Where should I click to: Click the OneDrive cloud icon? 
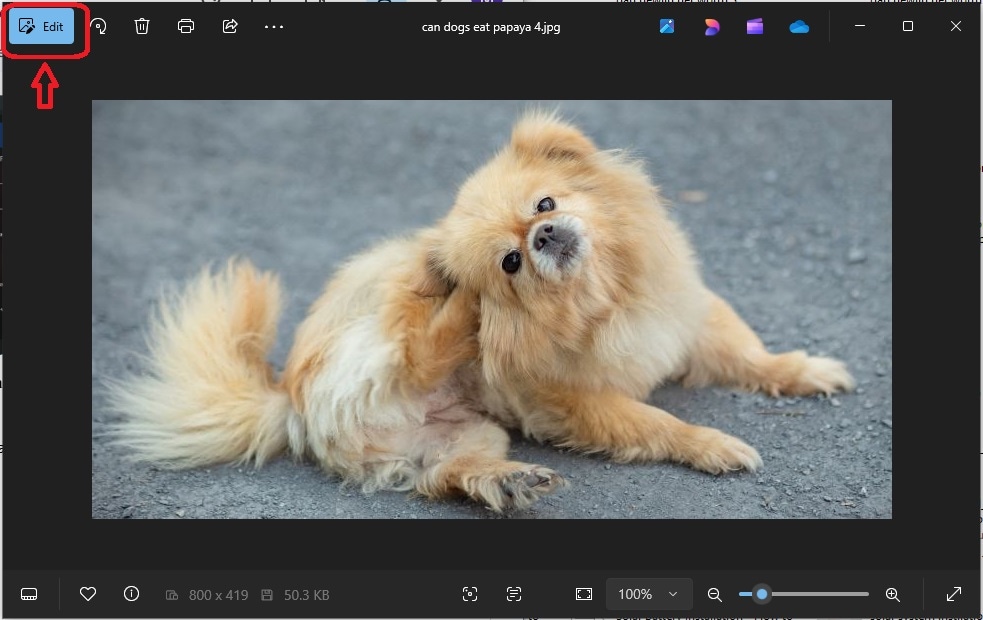tap(799, 27)
